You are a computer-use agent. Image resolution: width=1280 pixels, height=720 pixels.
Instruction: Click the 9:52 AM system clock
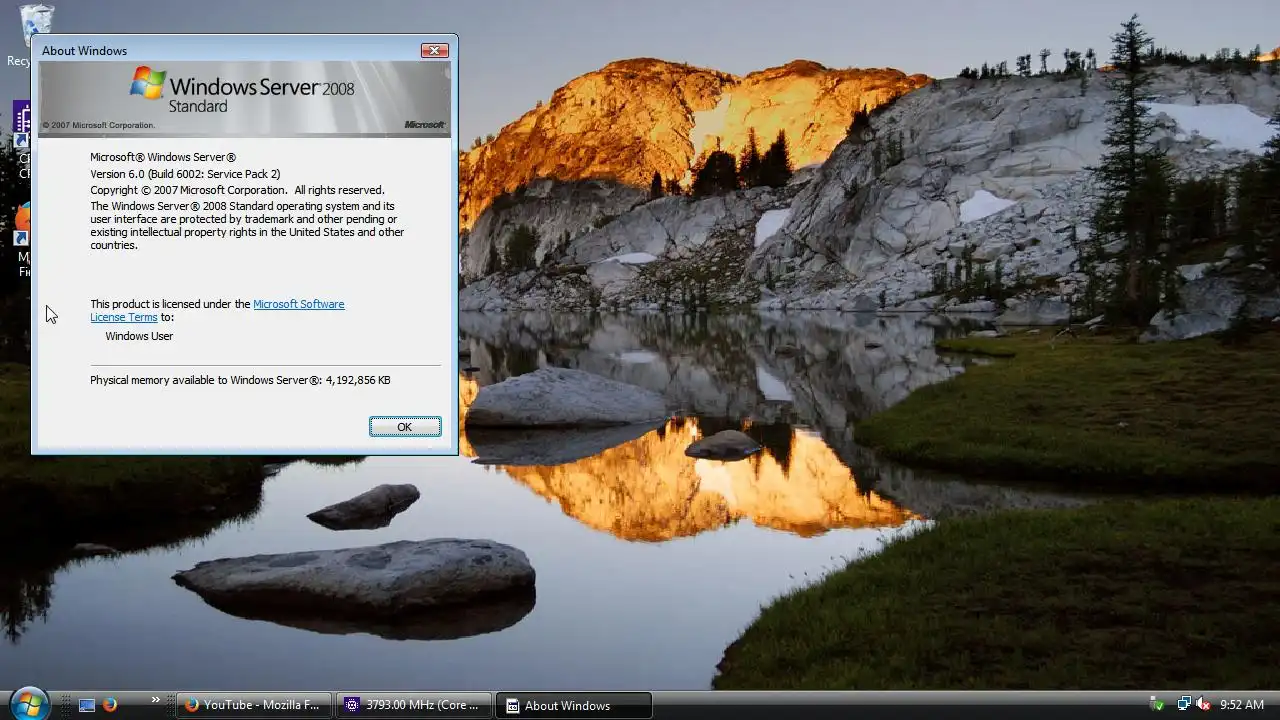[1242, 705]
